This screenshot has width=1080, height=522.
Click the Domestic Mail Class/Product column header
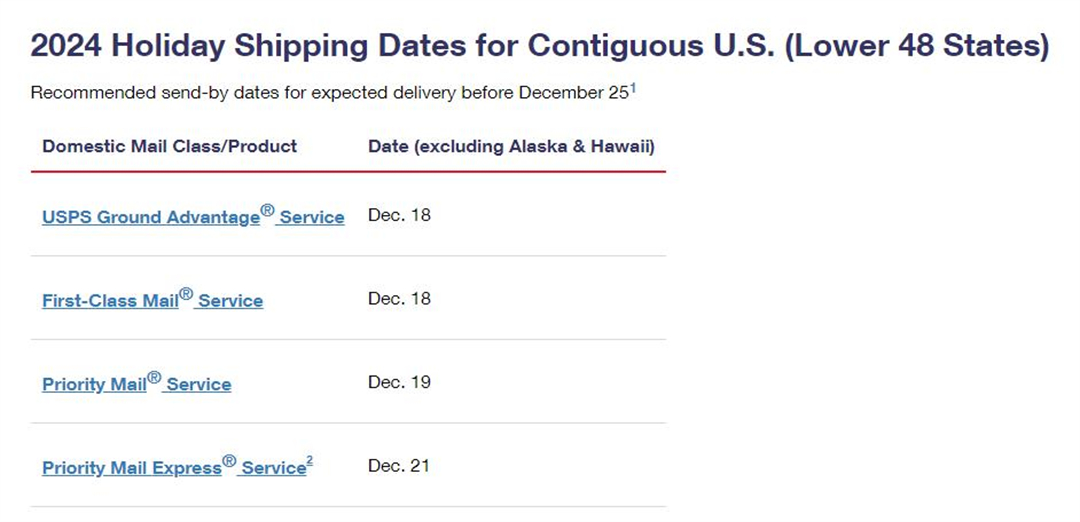[x=169, y=146]
